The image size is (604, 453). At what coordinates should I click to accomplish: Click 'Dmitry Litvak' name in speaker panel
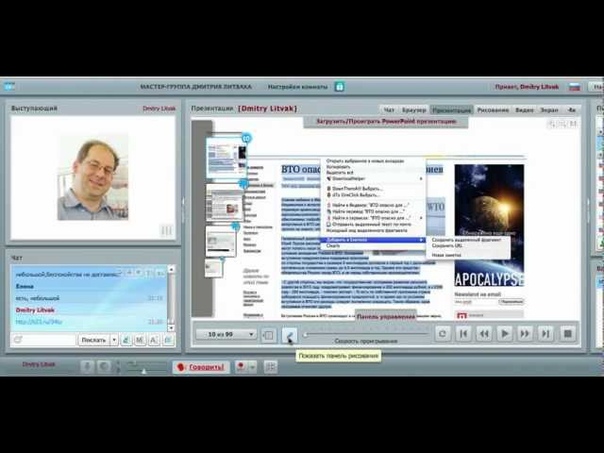(x=159, y=109)
